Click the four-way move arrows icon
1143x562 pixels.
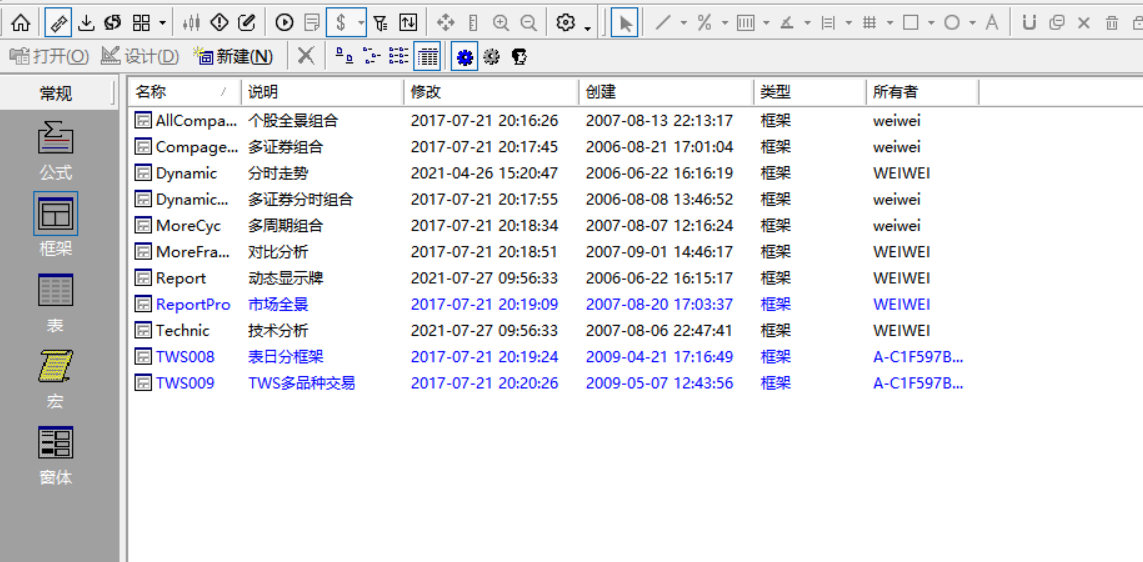(x=445, y=23)
